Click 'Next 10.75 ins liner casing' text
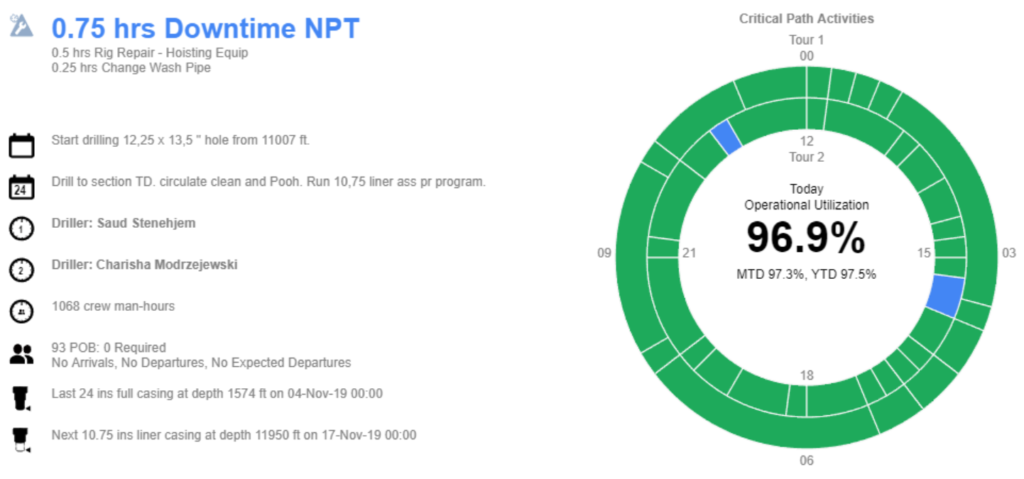 234,435
